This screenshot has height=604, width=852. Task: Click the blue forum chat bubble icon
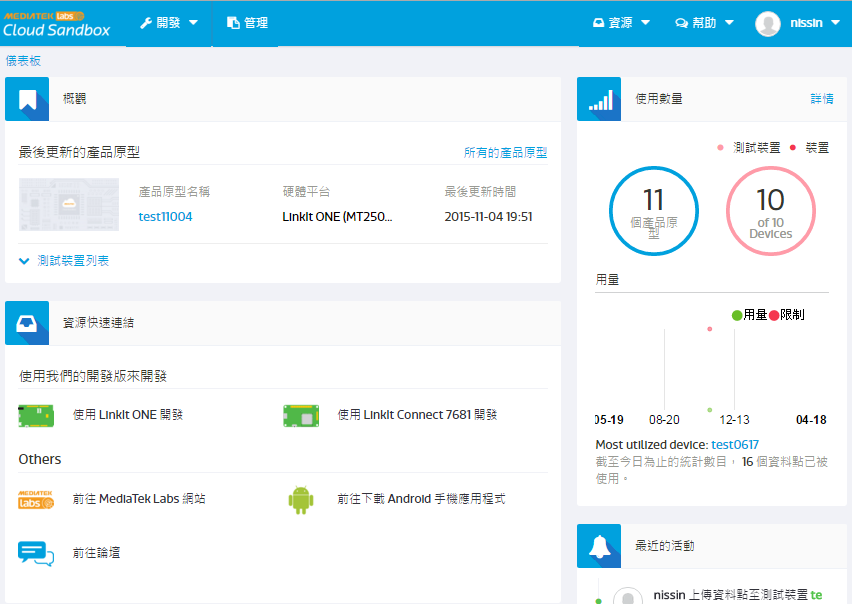tap(36, 553)
